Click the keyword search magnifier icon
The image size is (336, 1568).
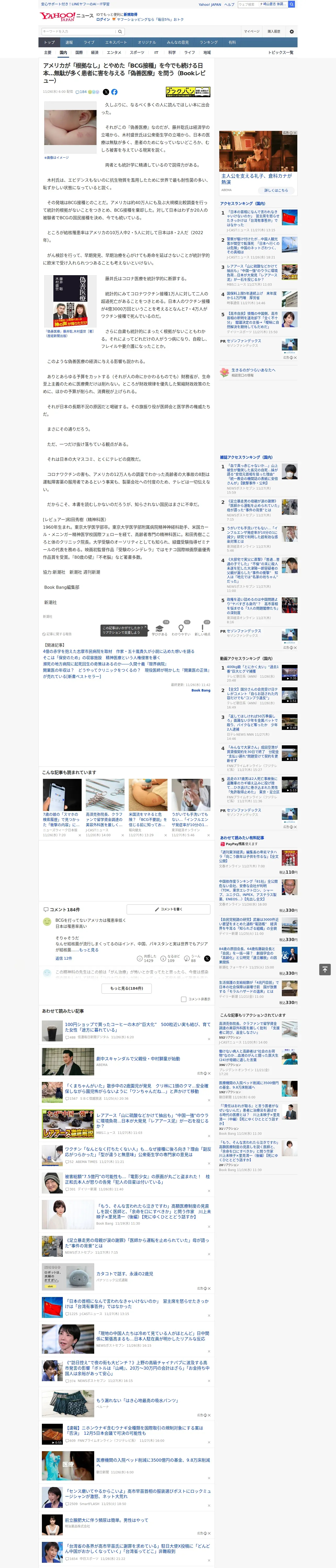pyautogui.click(x=120, y=31)
